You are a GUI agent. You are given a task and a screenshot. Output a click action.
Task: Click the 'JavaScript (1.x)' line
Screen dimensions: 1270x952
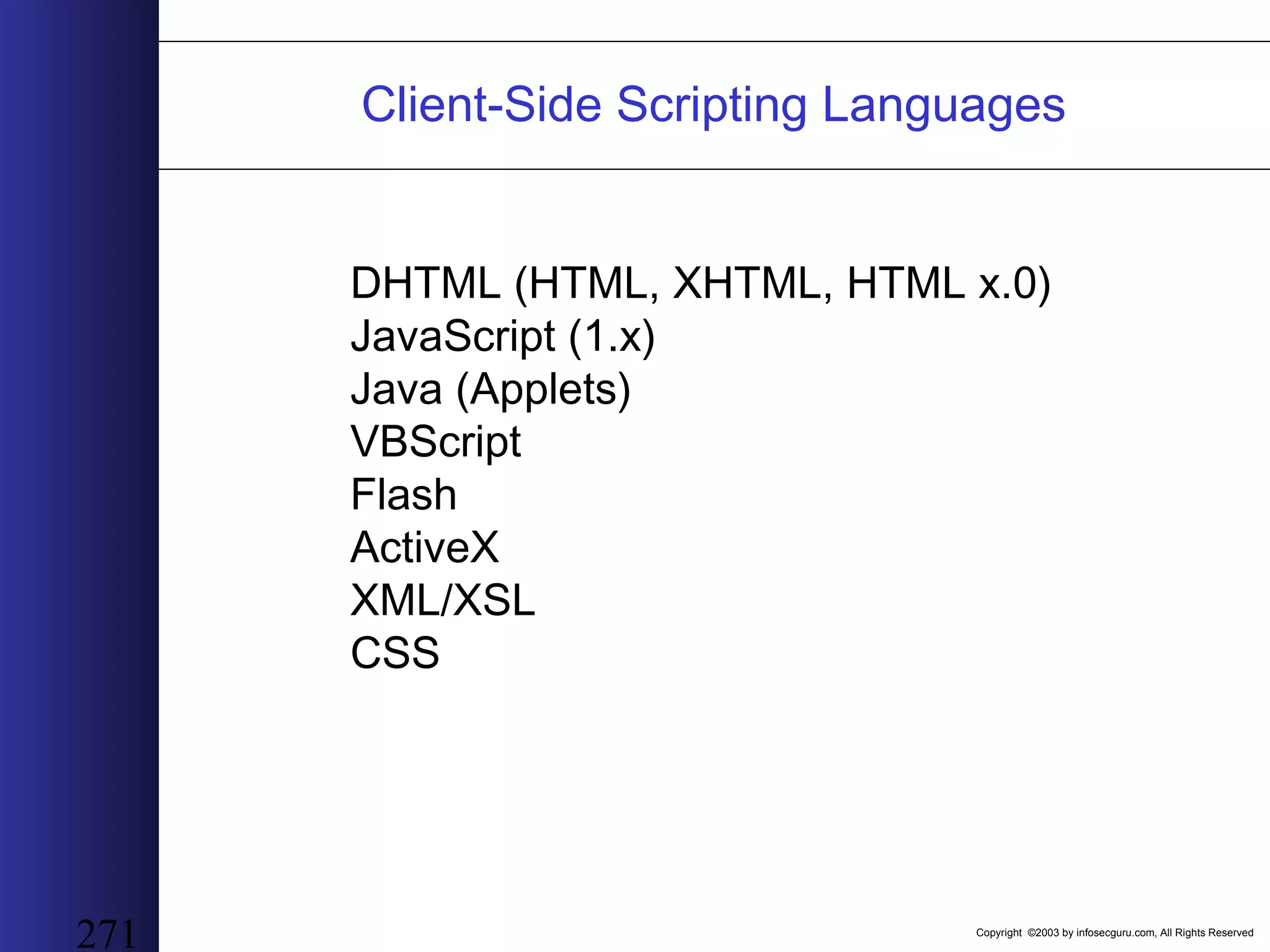503,337
